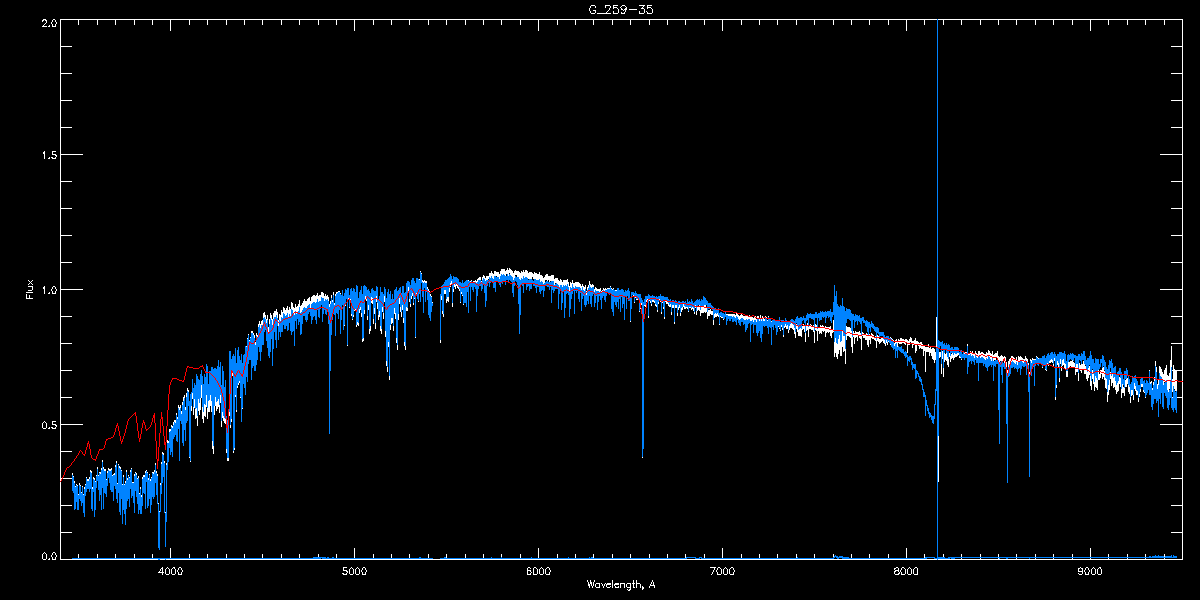This screenshot has height=600, width=1200.
Task: Select the x-axis label Wavelength, A
Action: coord(621,584)
